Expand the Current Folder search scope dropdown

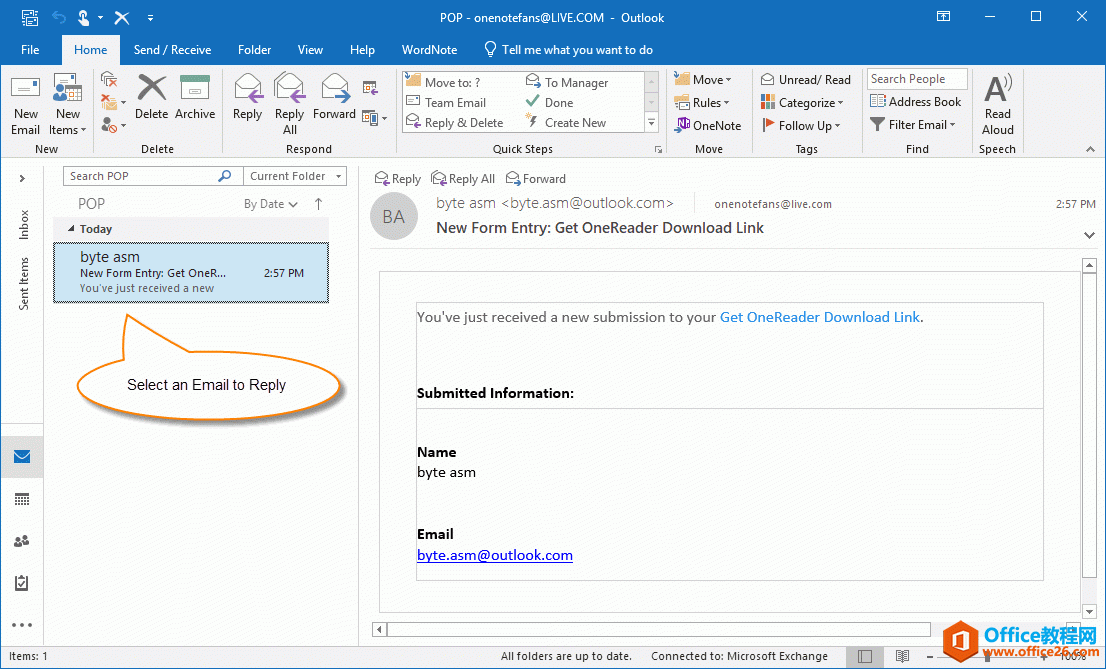pos(295,176)
